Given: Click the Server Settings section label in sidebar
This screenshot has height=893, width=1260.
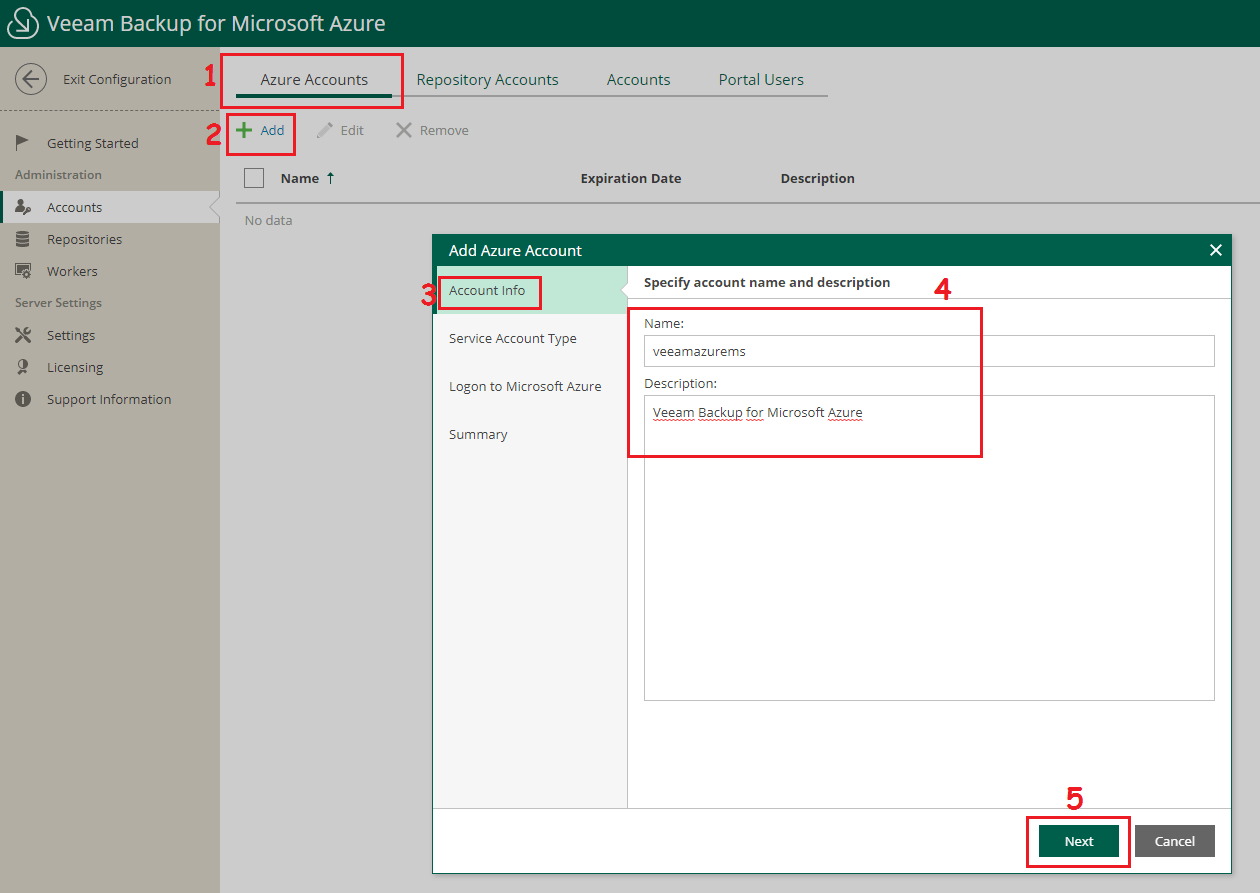Looking at the screenshot, I should pyautogui.click(x=58, y=303).
